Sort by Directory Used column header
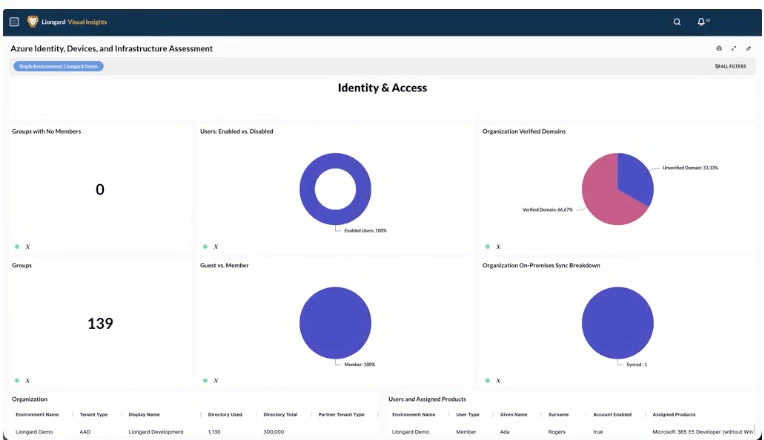The width and height of the screenshot is (764, 440). (x=225, y=415)
